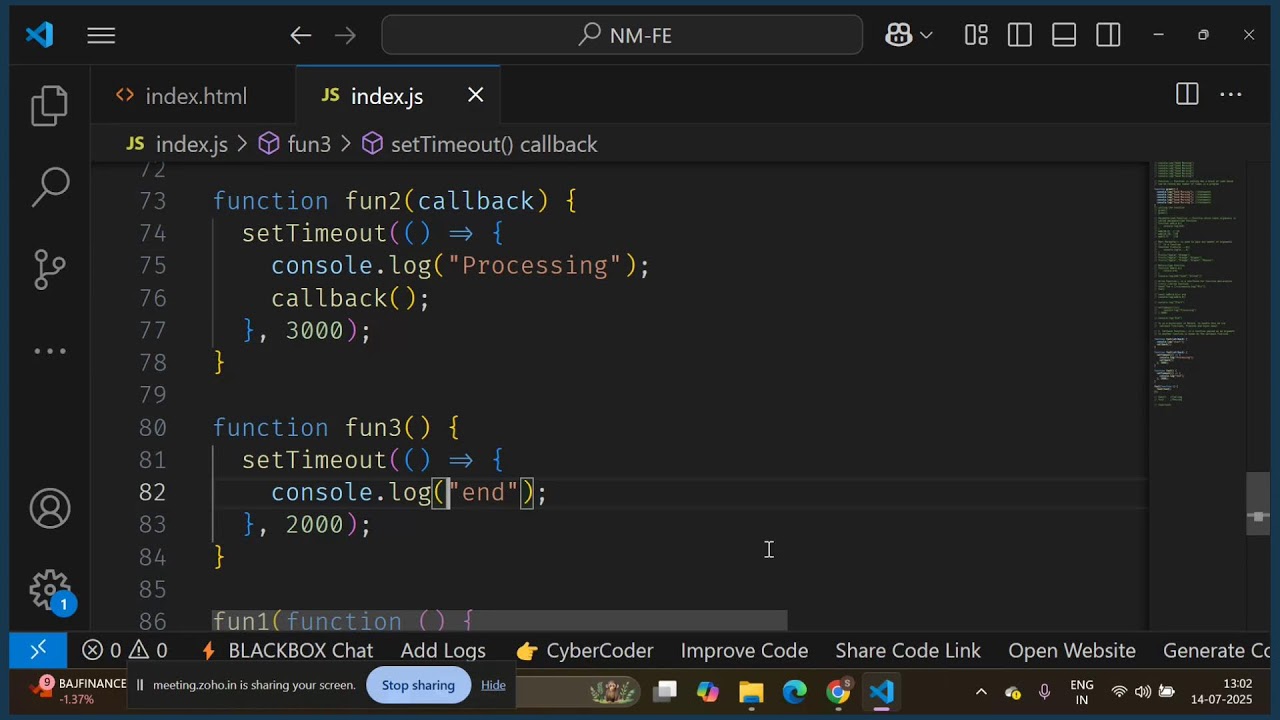Screen dimensions: 1280x720
Task: Click line number 73 in gutter
Action: [x=152, y=201]
